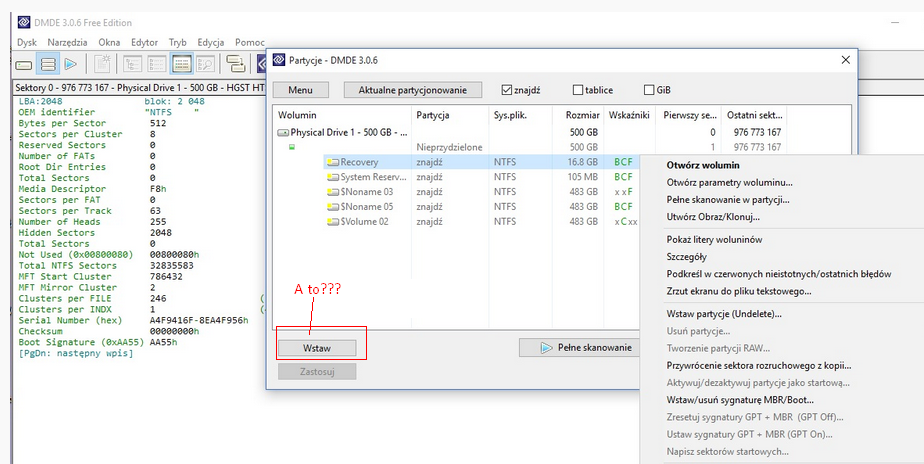Select the disk editor view icon

coord(182,64)
